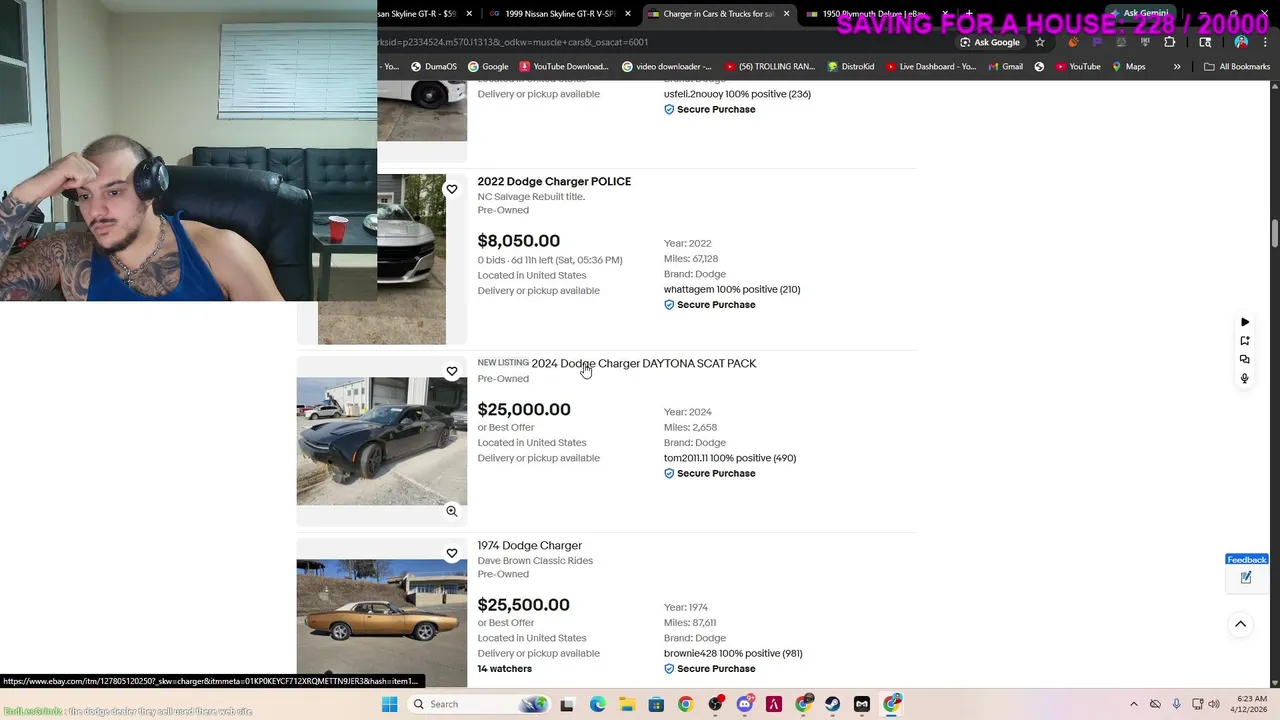Open the YouTube bookmark next to Maps
This screenshot has width=1280, height=720.
pyautogui.click(x=1077, y=67)
